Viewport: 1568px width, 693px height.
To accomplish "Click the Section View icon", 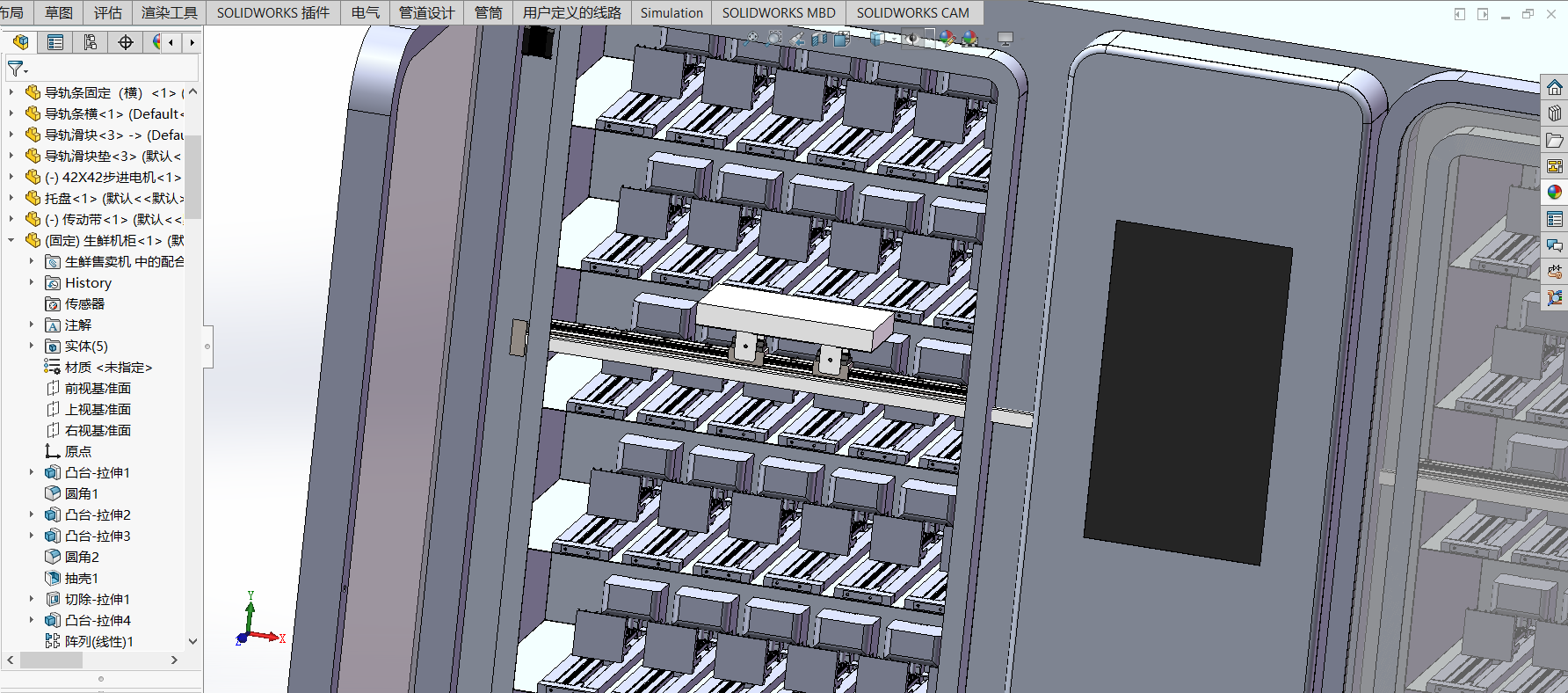I will coord(819,39).
